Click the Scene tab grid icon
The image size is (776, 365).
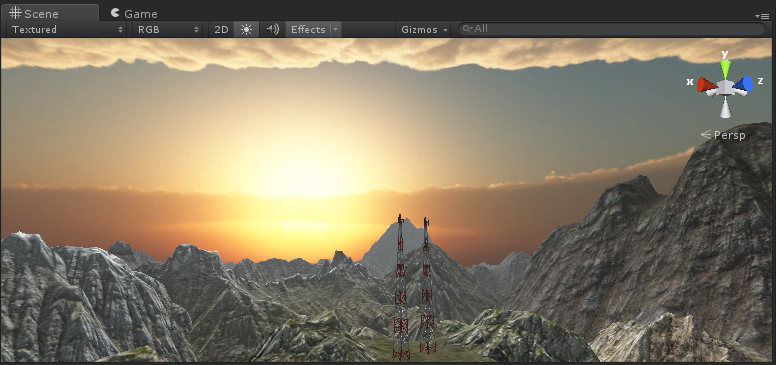coord(15,13)
